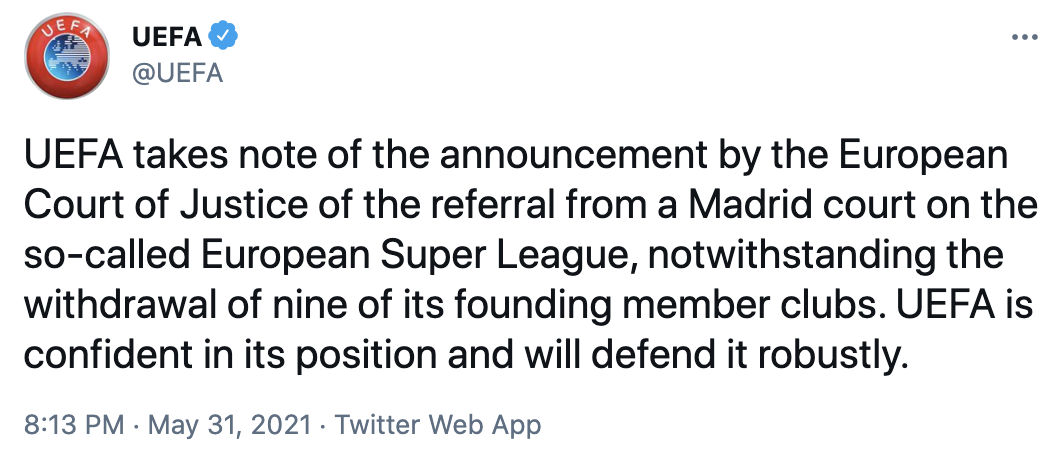
Task: Open the Twitter Web App source link
Action: pyautogui.click(x=437, y=425)
